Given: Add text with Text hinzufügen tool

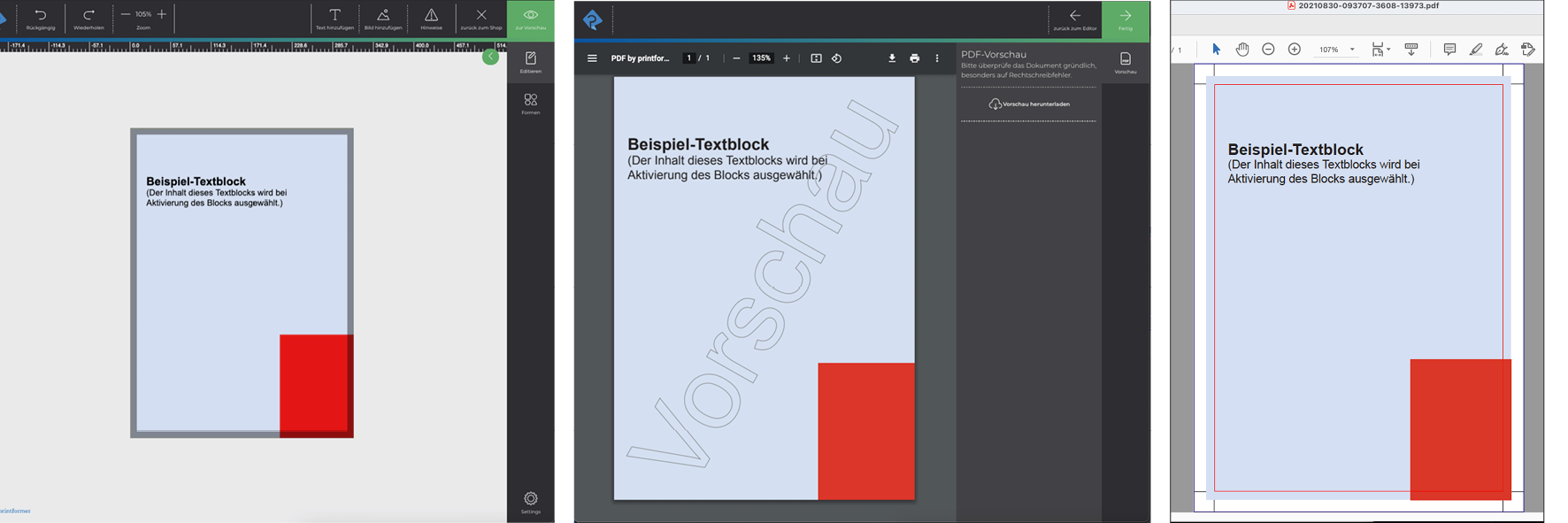Looking at the screenshot, I should [334, 17].
